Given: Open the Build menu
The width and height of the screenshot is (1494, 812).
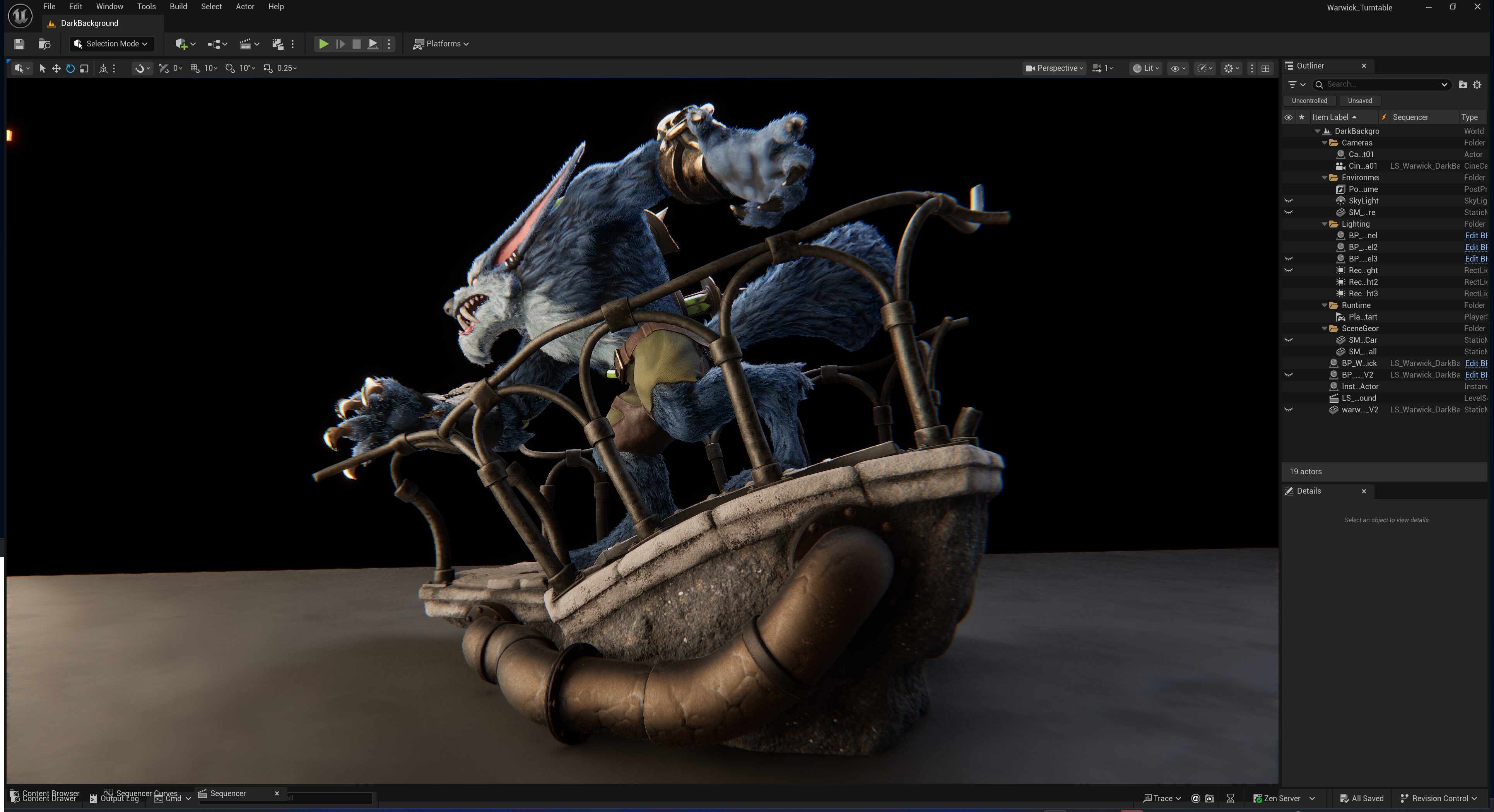Looking at the screenshot, I should [x=178, y=6].
